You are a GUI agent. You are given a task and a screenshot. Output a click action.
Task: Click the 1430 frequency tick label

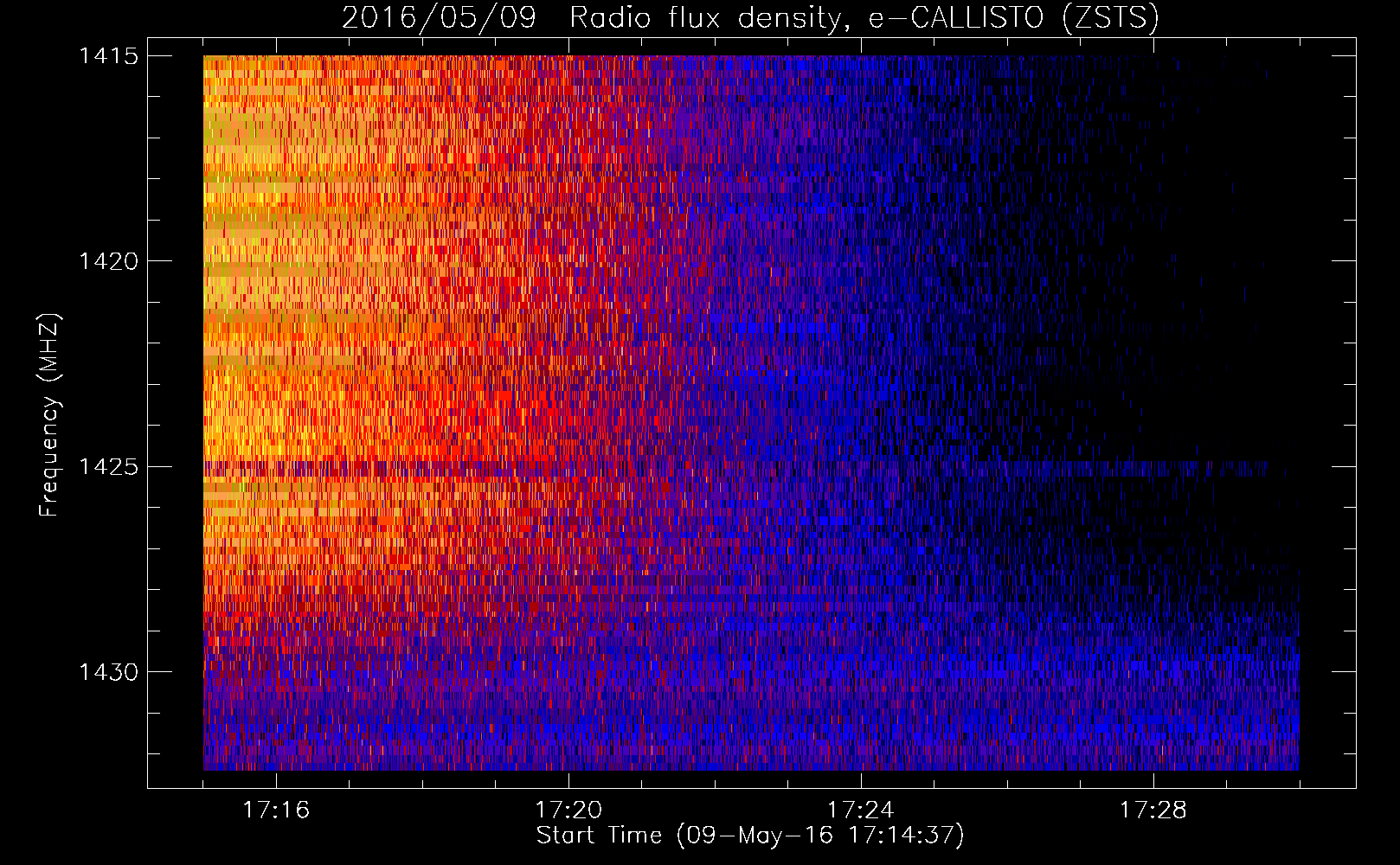click(109, 672)
